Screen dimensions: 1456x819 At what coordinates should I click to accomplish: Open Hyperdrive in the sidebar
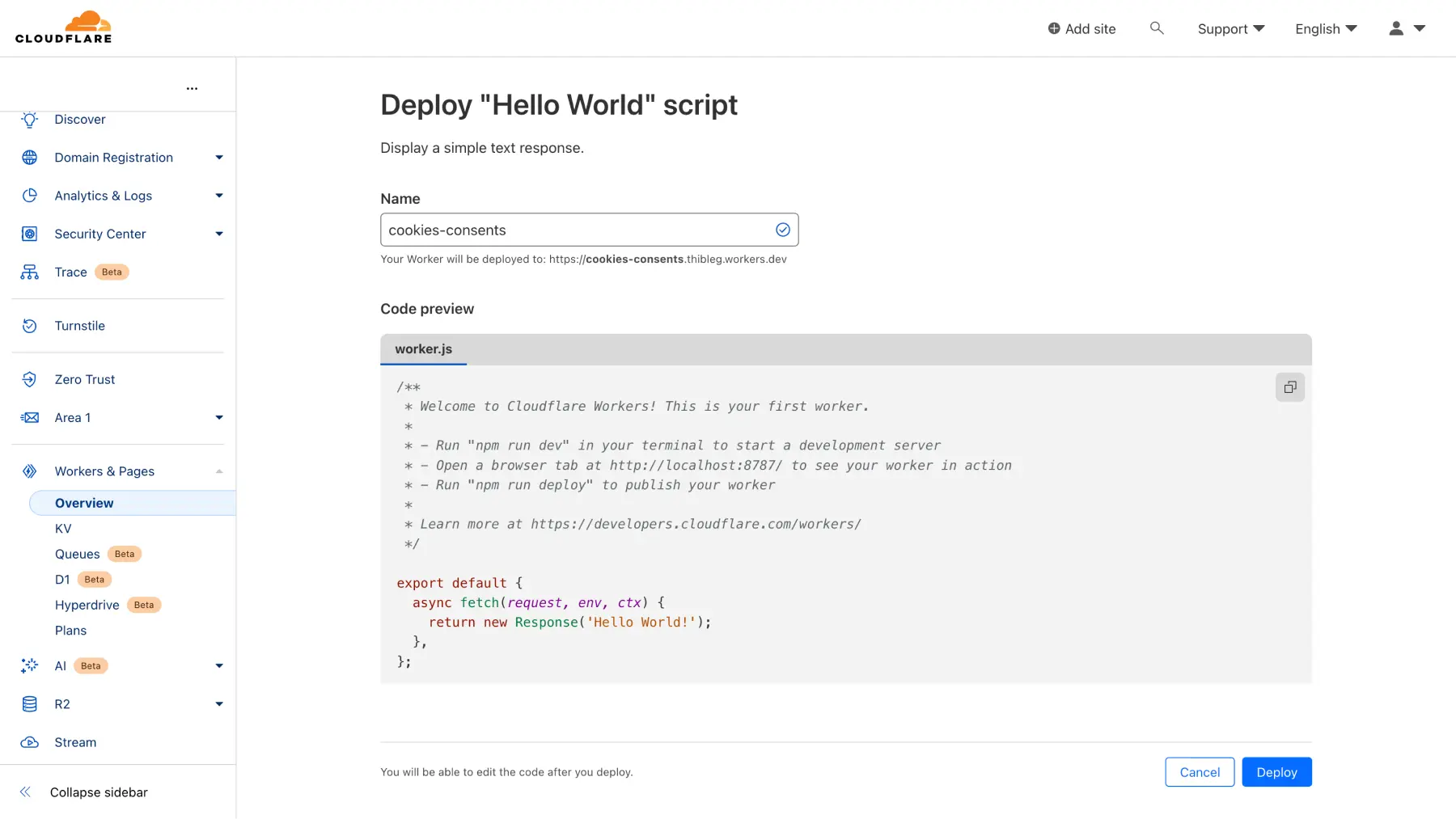tap(87, 605)
